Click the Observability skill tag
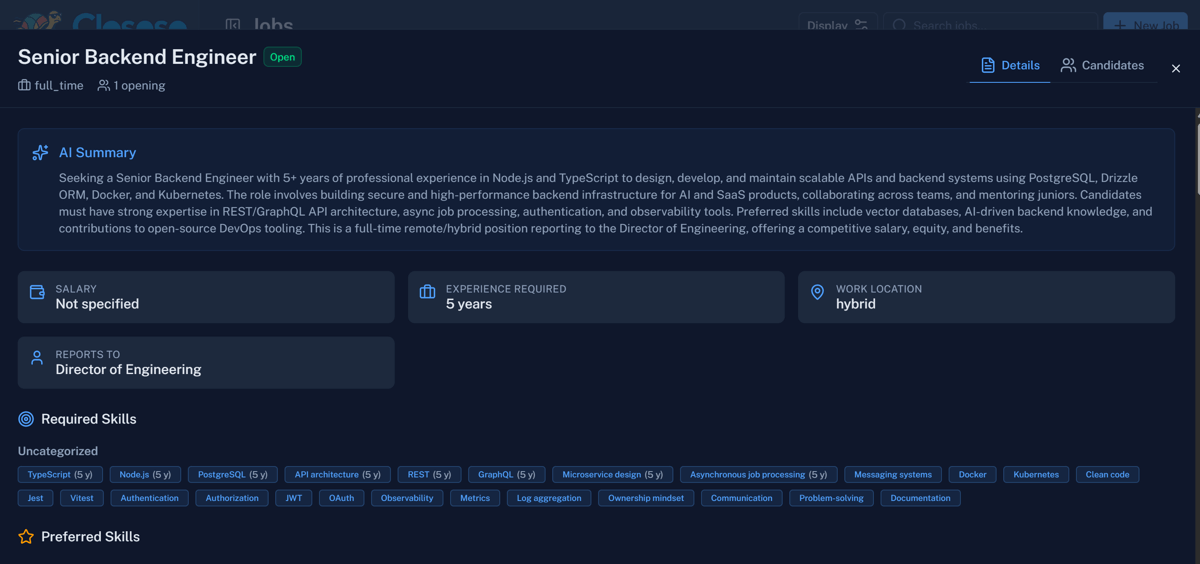The width and height of the screenshot is (1200, 564). (x=407, y=498)
